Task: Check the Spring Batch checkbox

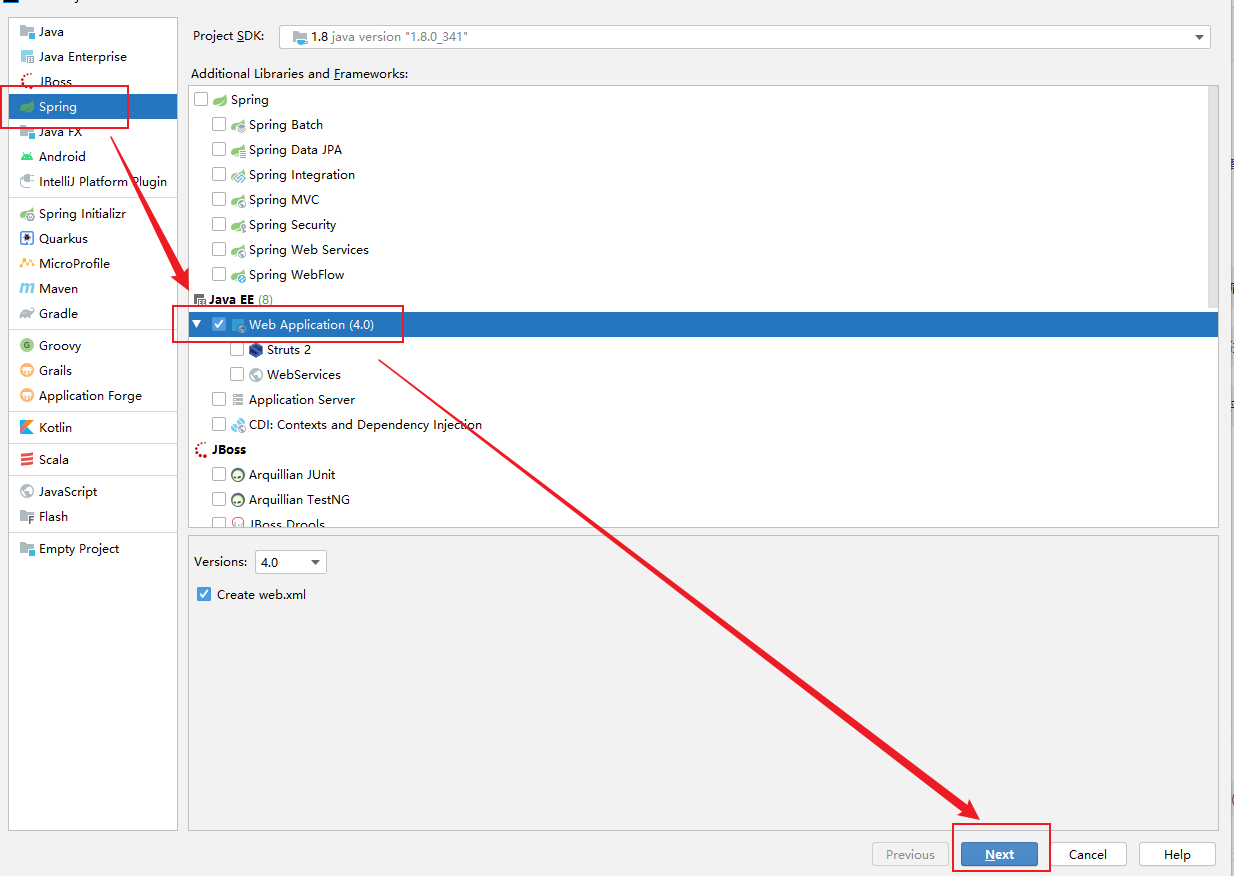Action: (x=219, y=125)
